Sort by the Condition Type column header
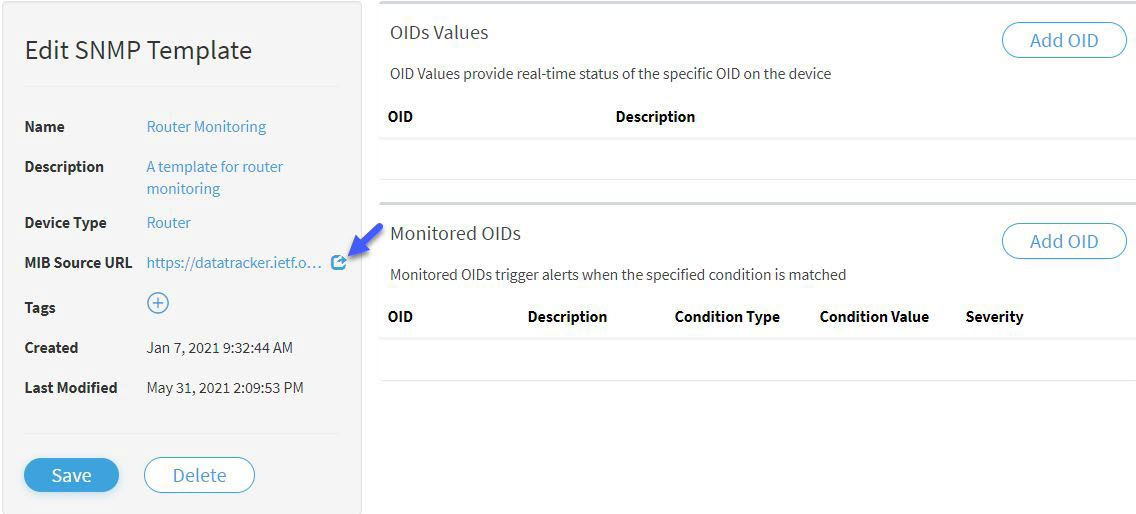This screenshot has width=1136, height=514. [x=727, y=317]
